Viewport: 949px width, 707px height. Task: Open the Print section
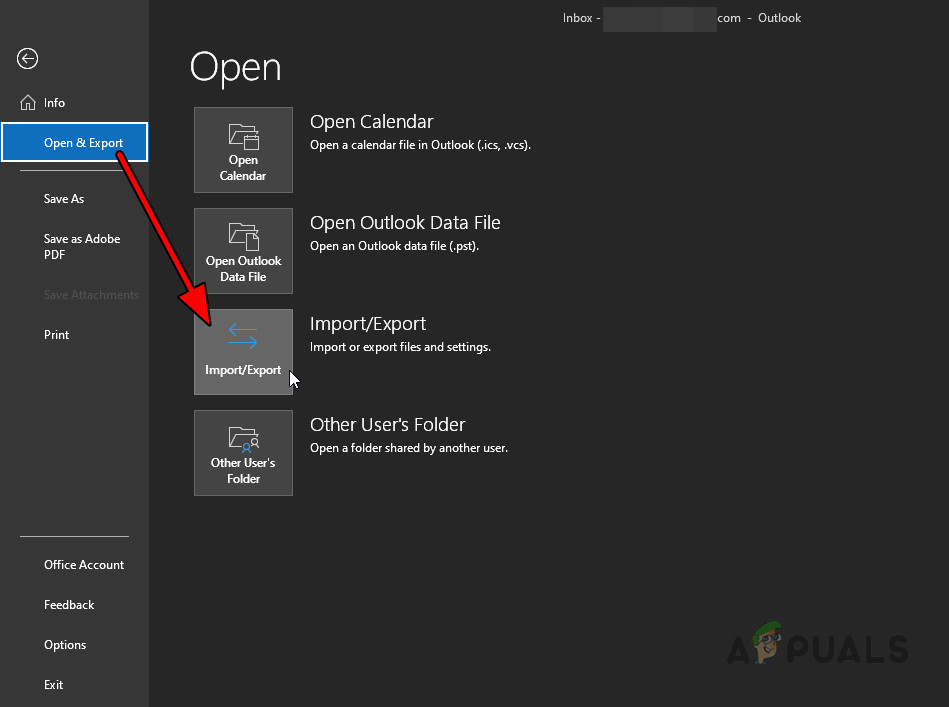coord(56,334)
